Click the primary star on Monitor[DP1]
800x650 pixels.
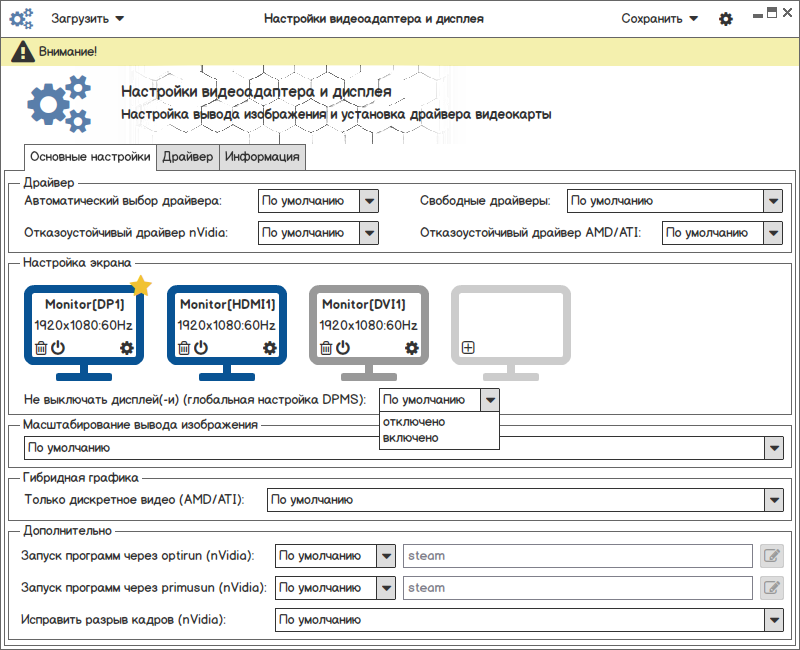pyautogui.click(x=141, y=285)
